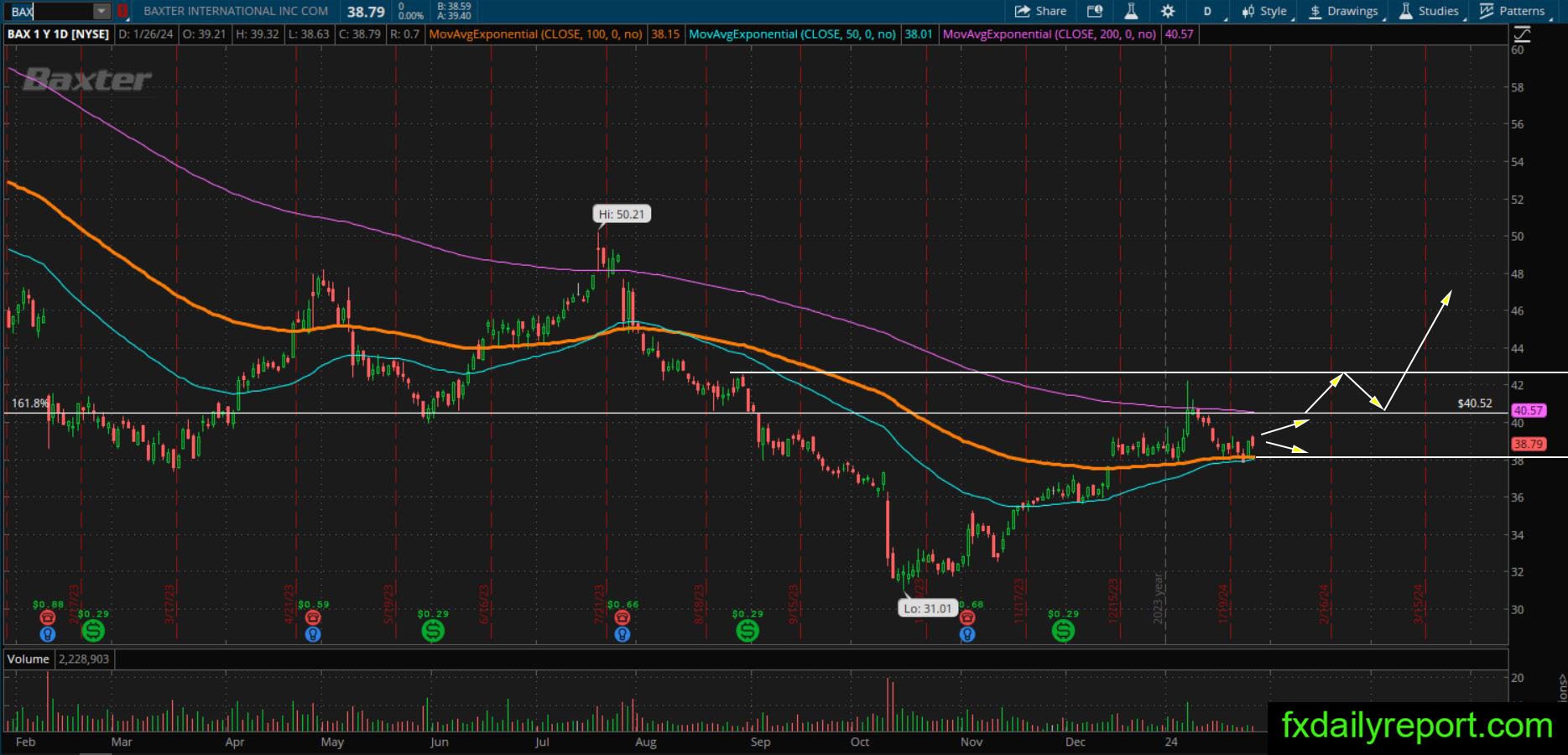Screen dimensions: 1568x755
Task: Click the Lo: 31.01 price bubble
Action: [x=928, y=608]
